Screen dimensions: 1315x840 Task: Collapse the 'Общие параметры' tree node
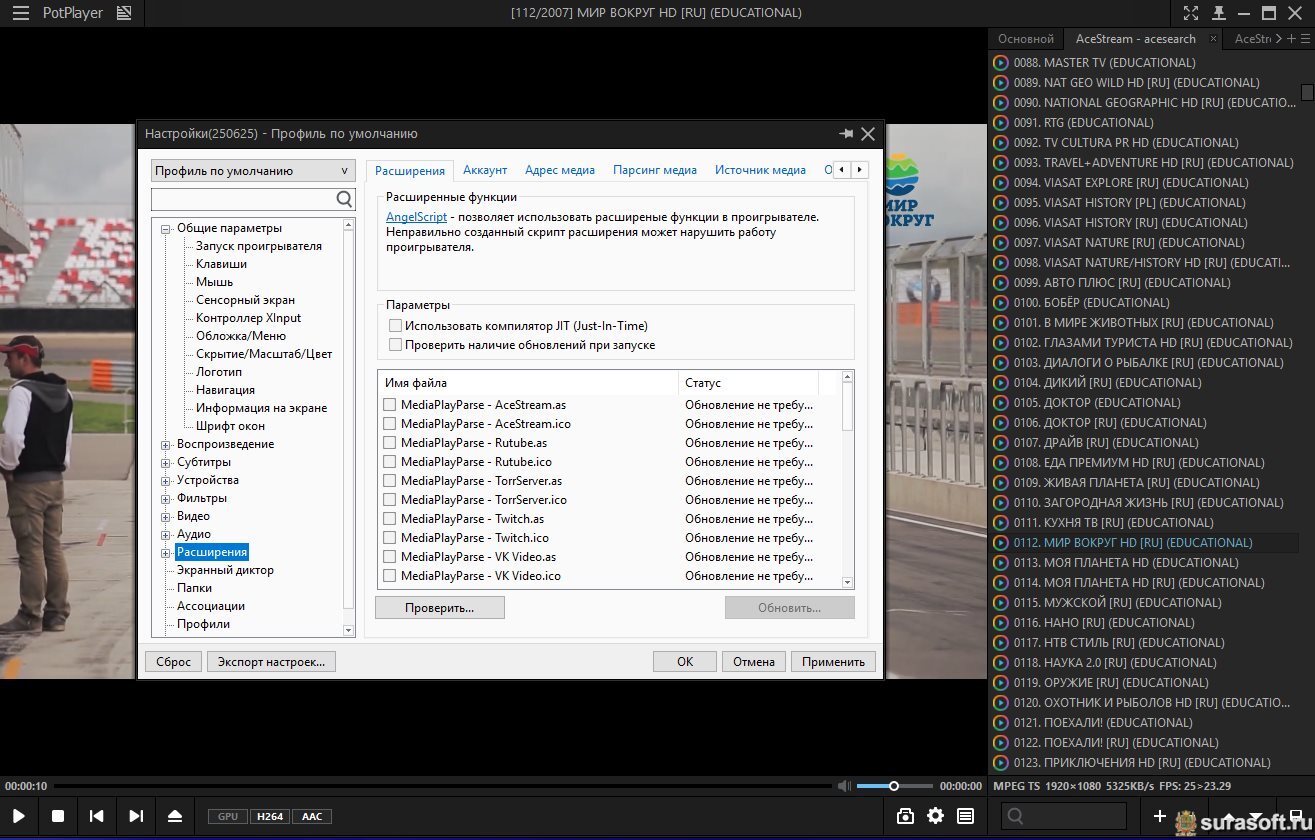click(166, 228)
